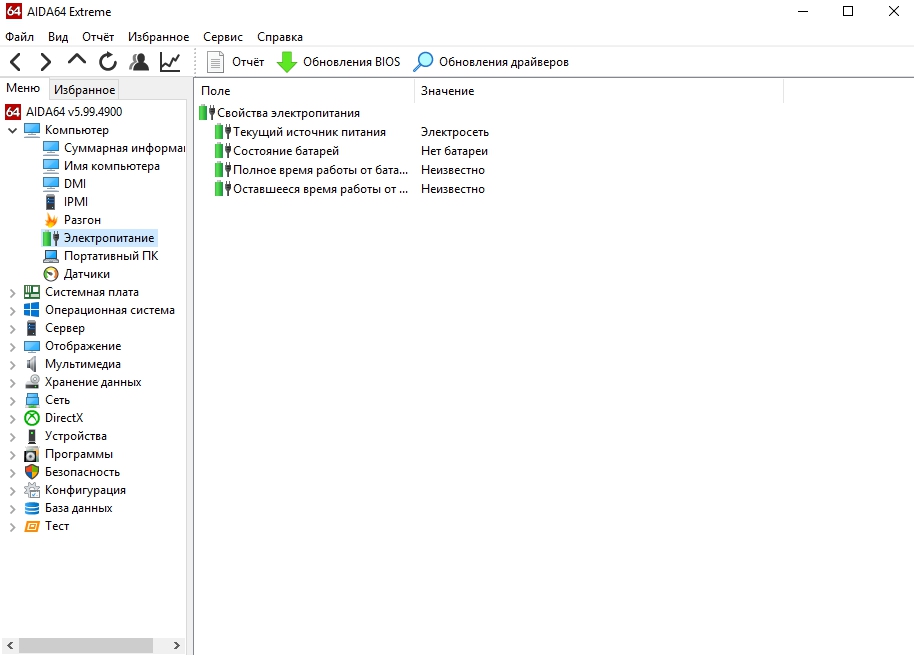Viewport: 914px width, 655px height.
Task: Click the IPMI server icon
Action: (x=51, y=202)
